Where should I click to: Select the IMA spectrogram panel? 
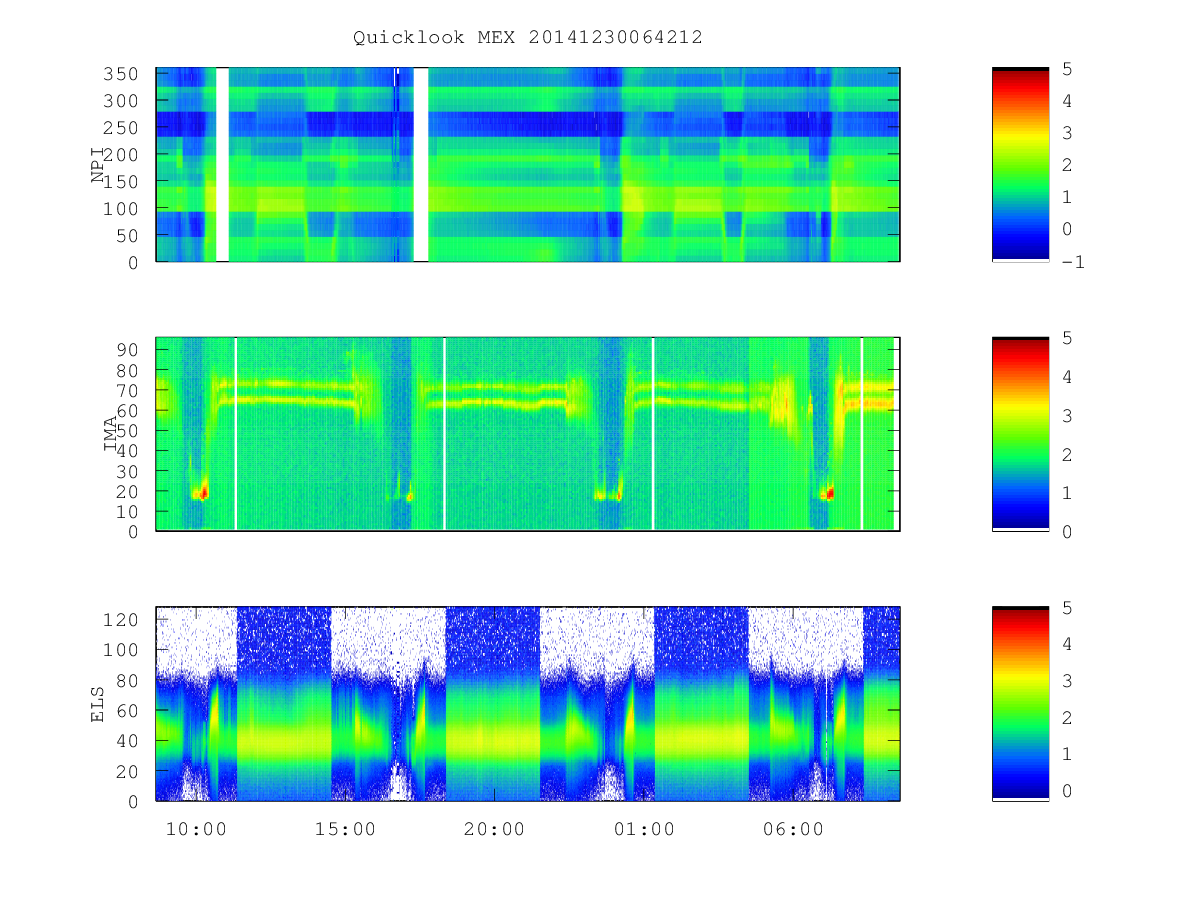click(528, 434)
